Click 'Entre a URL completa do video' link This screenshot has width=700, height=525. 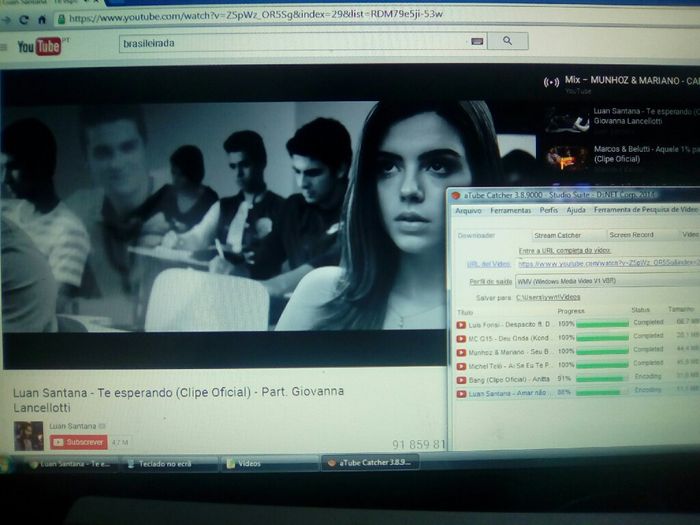(565, 250)
